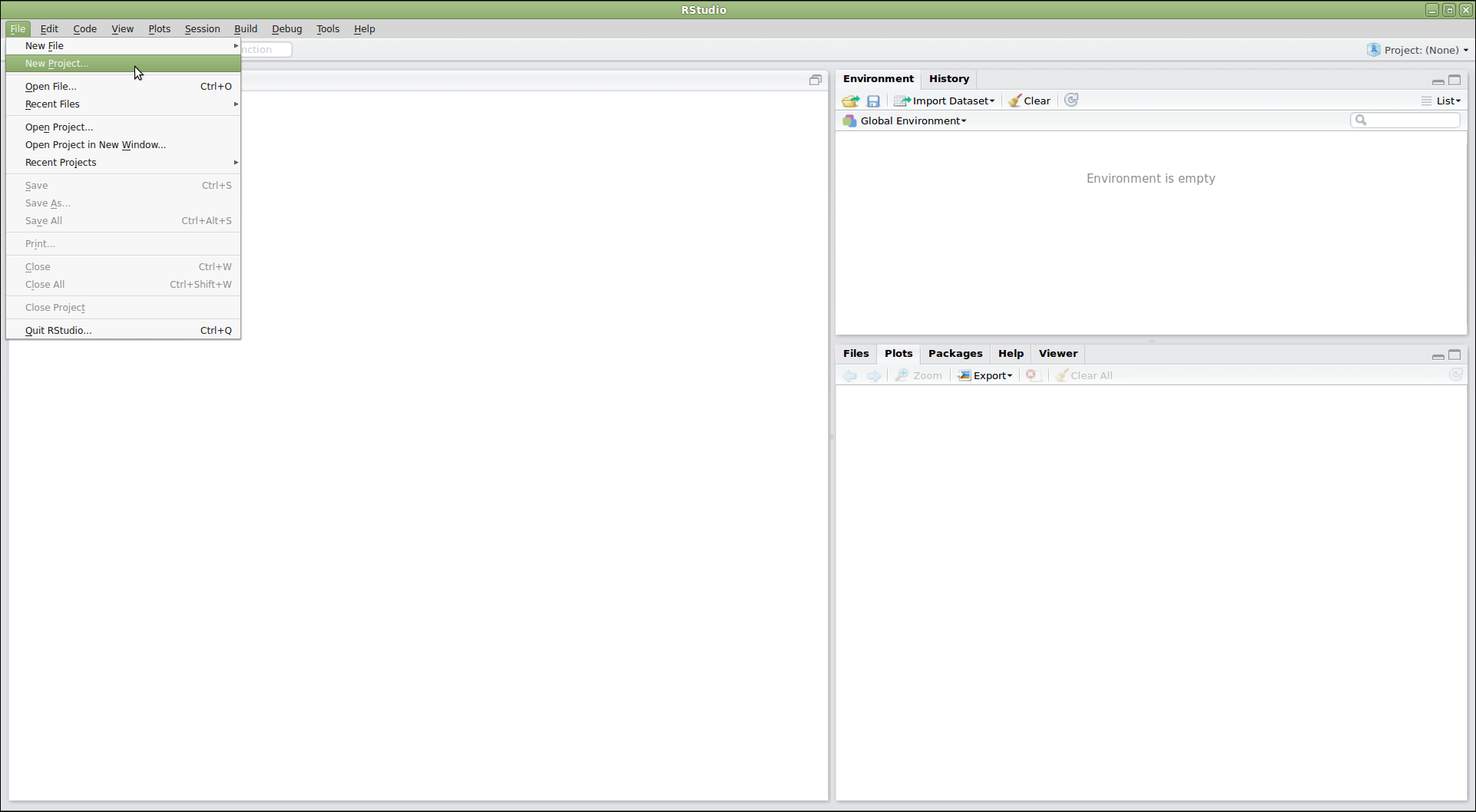Open the Project: (None) menu
Viewport: 1476px width, 812px height.
pos(1418,50)
